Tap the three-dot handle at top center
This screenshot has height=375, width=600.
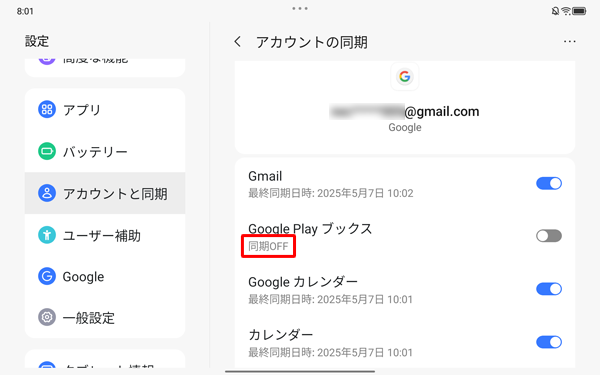coord(300,8)
